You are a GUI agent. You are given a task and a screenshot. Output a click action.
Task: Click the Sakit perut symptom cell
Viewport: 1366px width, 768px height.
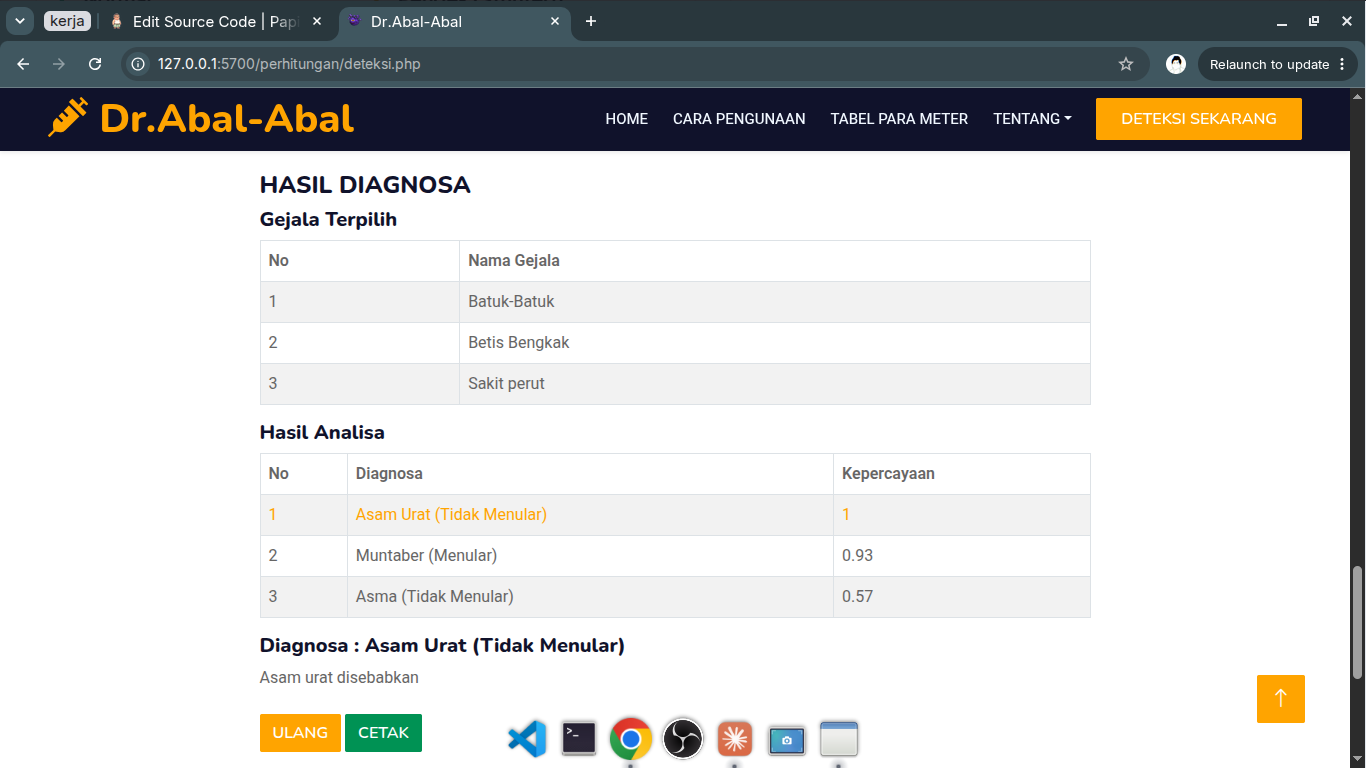point(775,383)
